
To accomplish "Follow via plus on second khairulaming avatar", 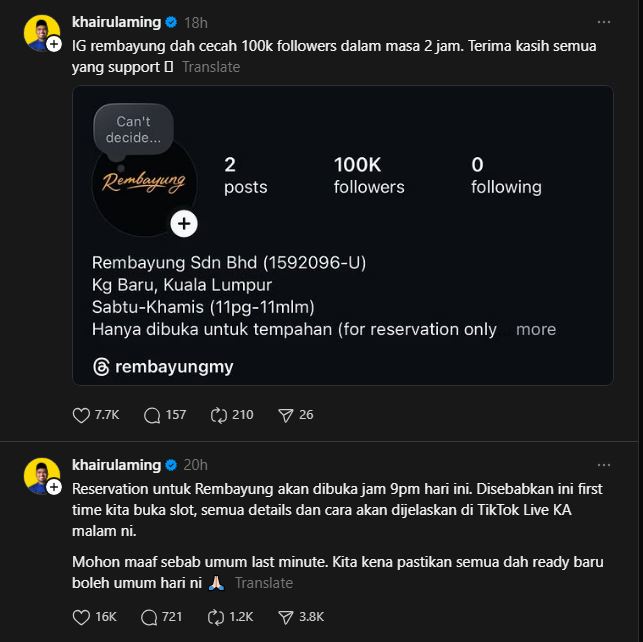I will click(x=53, y=488).
